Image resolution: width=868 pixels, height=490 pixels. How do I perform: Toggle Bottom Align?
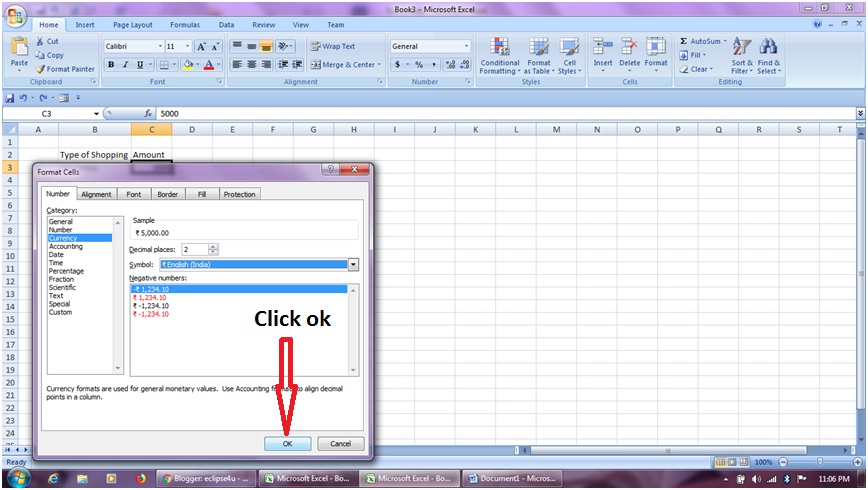coord(266,47)
